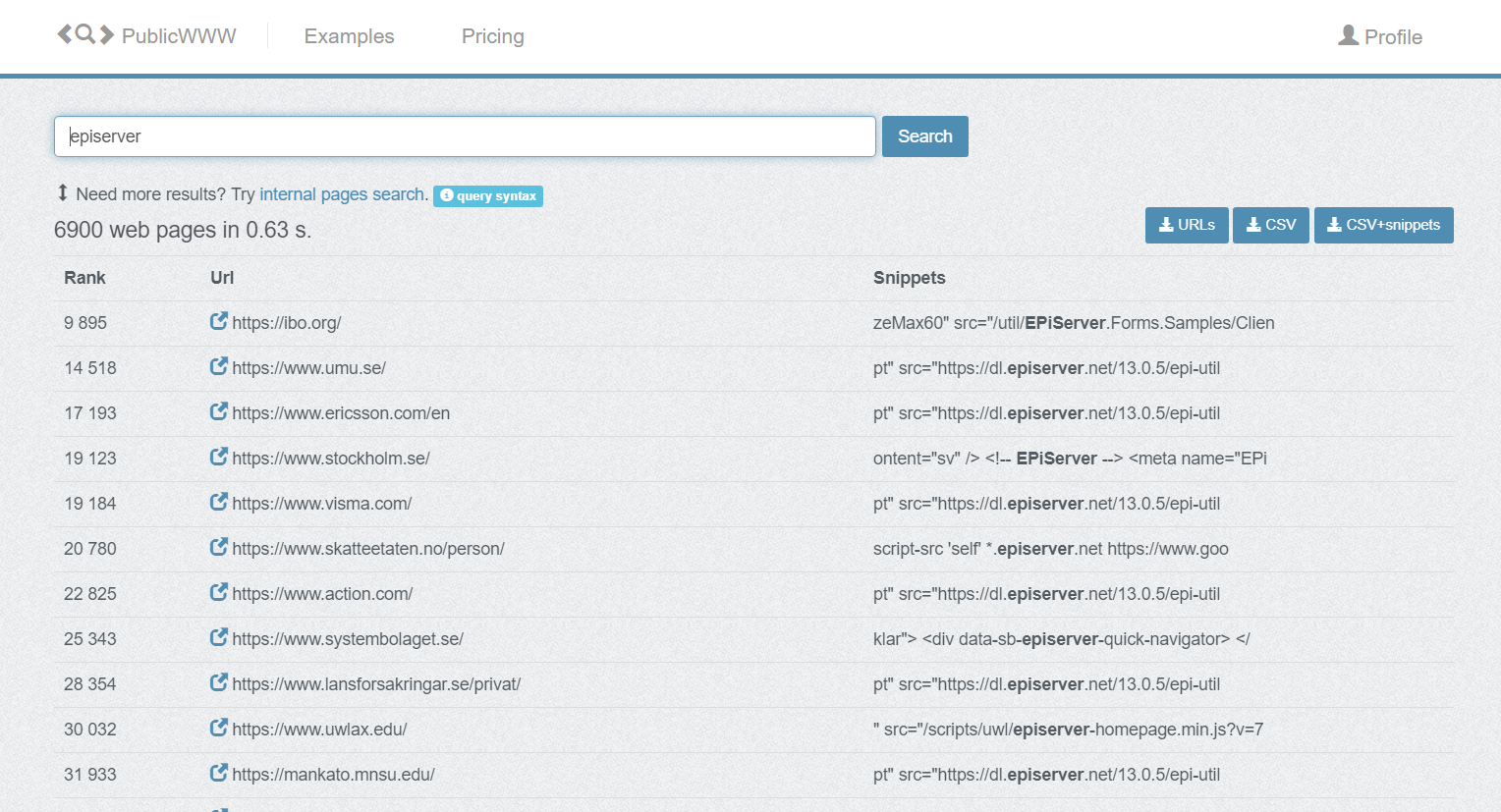Select rank value 9 895
Image resolution: width=1501 pixels, height=812 pixels.
point(85,323)
